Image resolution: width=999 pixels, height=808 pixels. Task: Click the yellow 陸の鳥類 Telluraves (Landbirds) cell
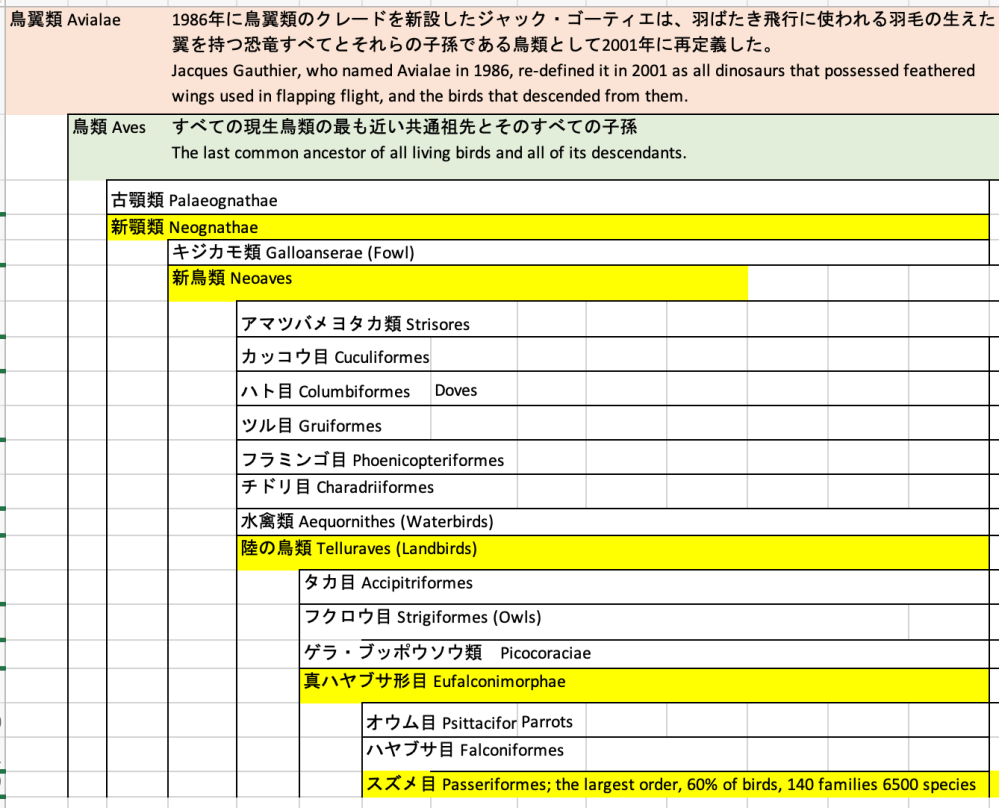(358, 548)
